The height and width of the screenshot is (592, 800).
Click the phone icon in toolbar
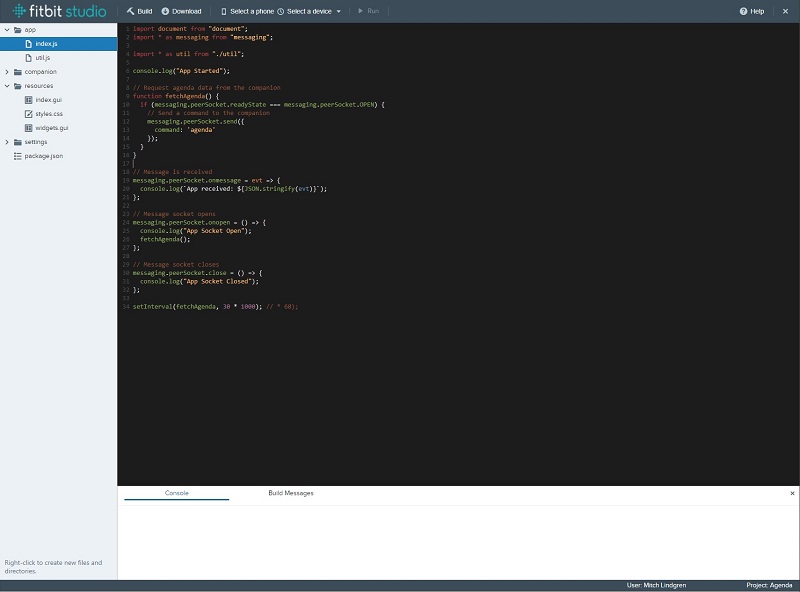tap(223, 11)
